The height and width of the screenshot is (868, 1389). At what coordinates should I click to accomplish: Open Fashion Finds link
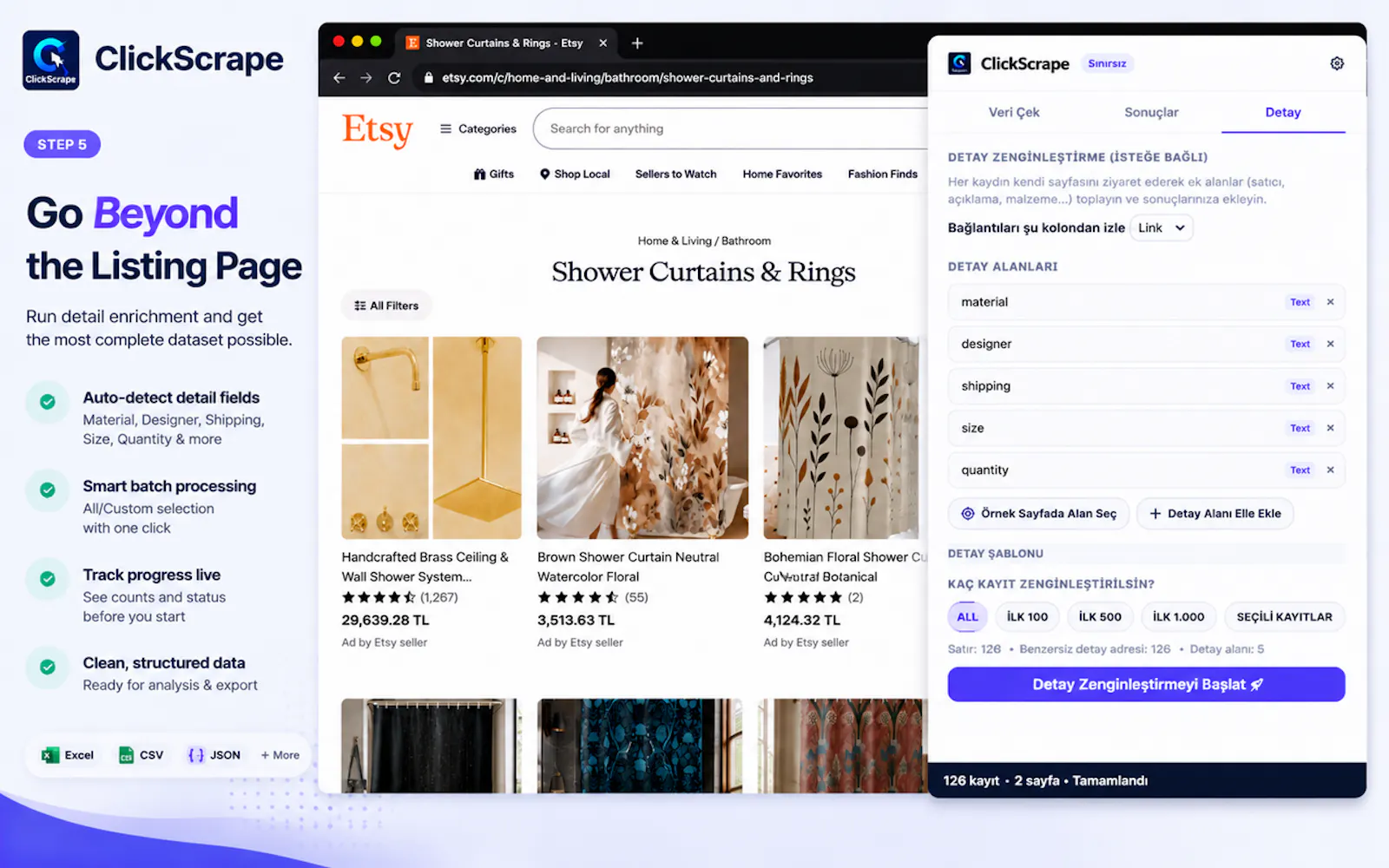tap(882, 174)
